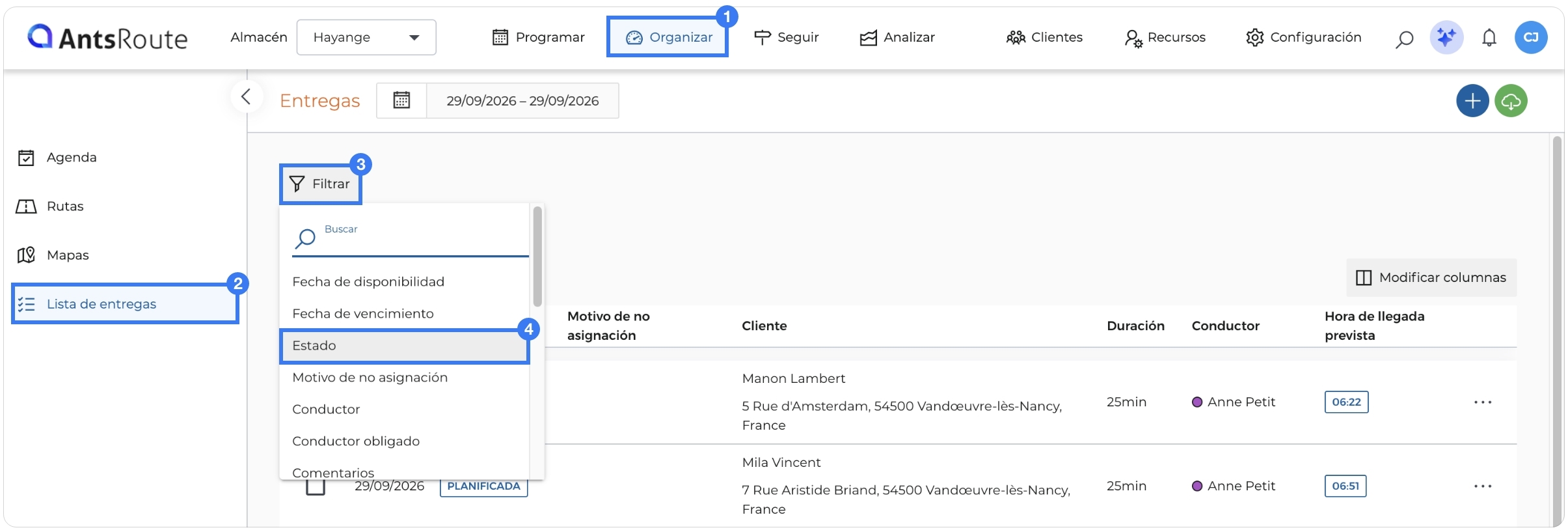Click the Cliente column header
Image resolution: width=1568 pixels, height=532 pixels.
[764, 326]
